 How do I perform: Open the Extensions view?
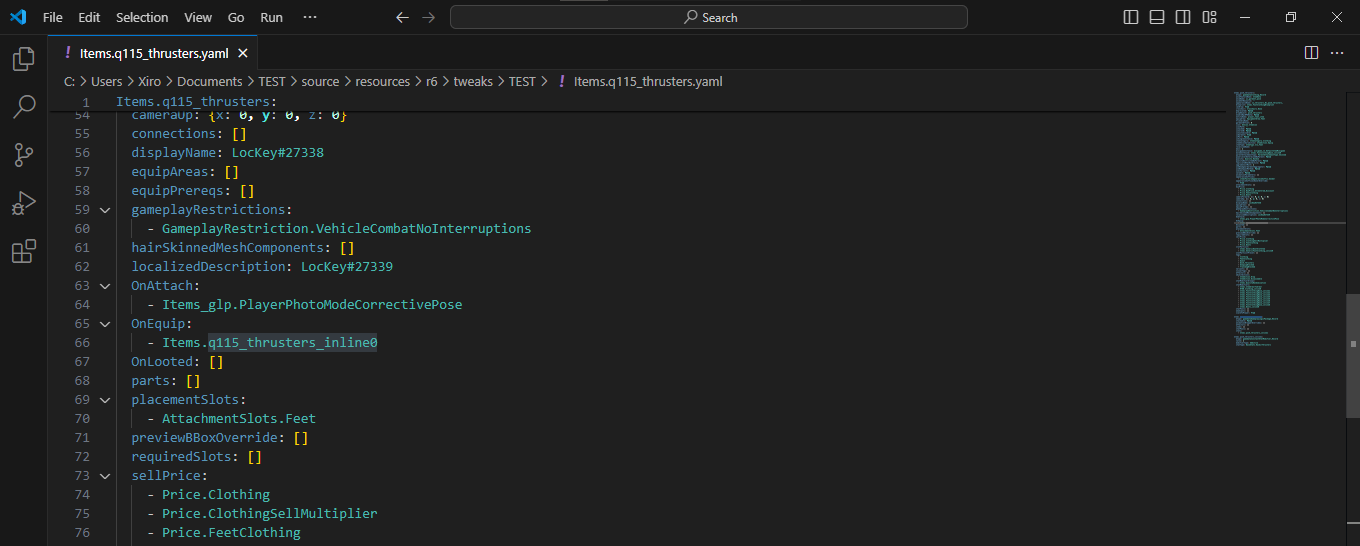click(23, 251)
